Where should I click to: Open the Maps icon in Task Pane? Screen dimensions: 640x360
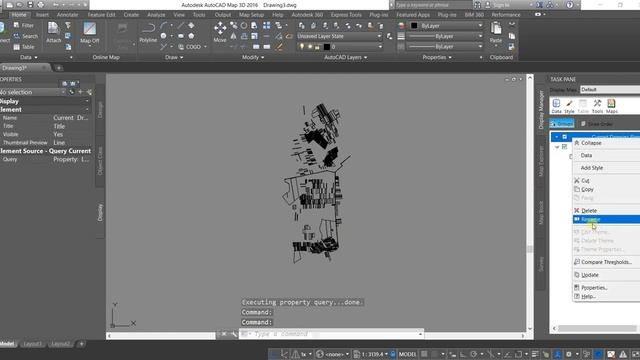pos(611,106)
